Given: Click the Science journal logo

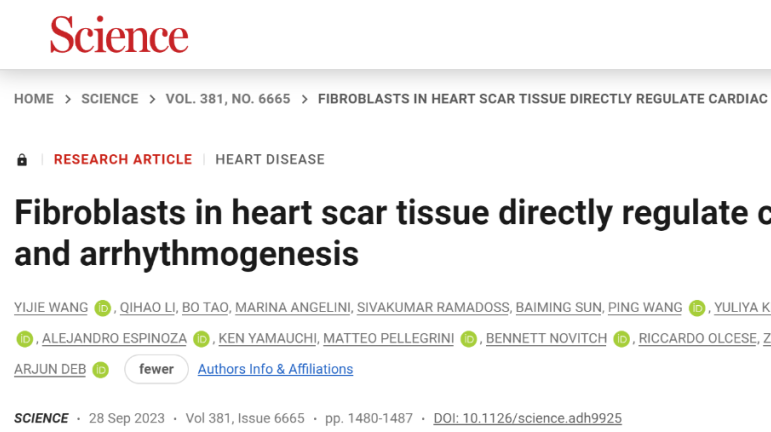Looking at the screenshot, I should 119,35.
